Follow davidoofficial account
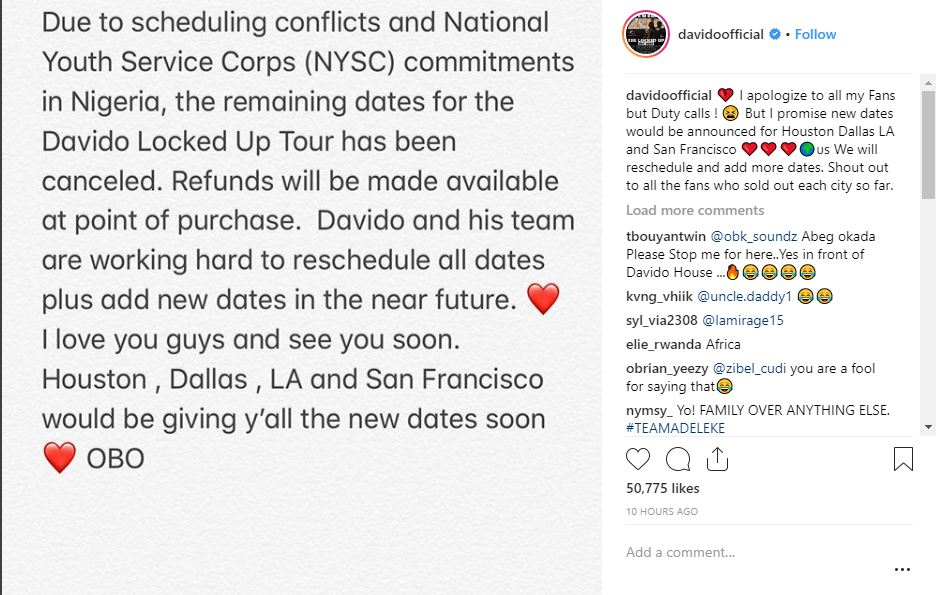The width and height of the screenshot is (936, 595). click(x=816, y=34)
